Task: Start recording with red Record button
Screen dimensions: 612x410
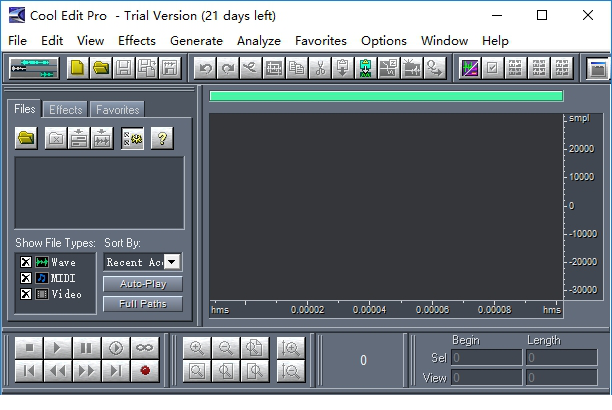Action: 145,370
